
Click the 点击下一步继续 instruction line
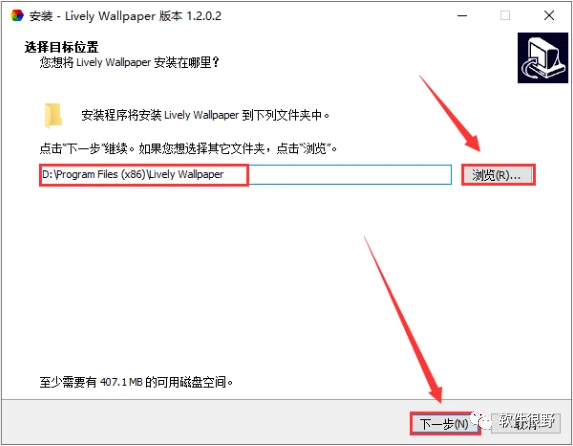coord(188,148)
